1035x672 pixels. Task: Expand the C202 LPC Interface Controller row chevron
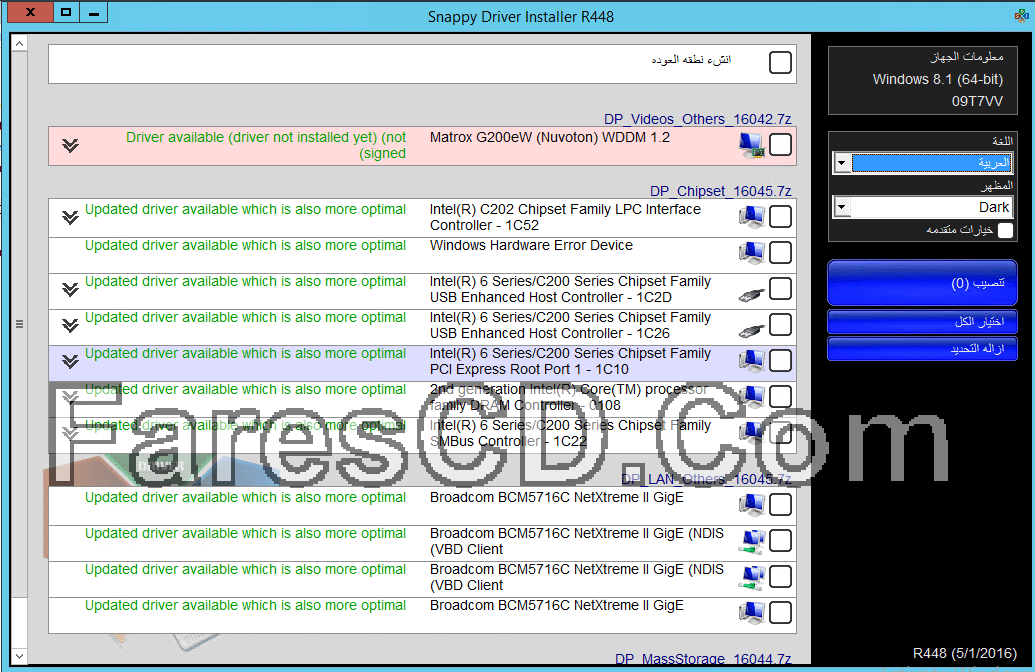tap(71, 217)
